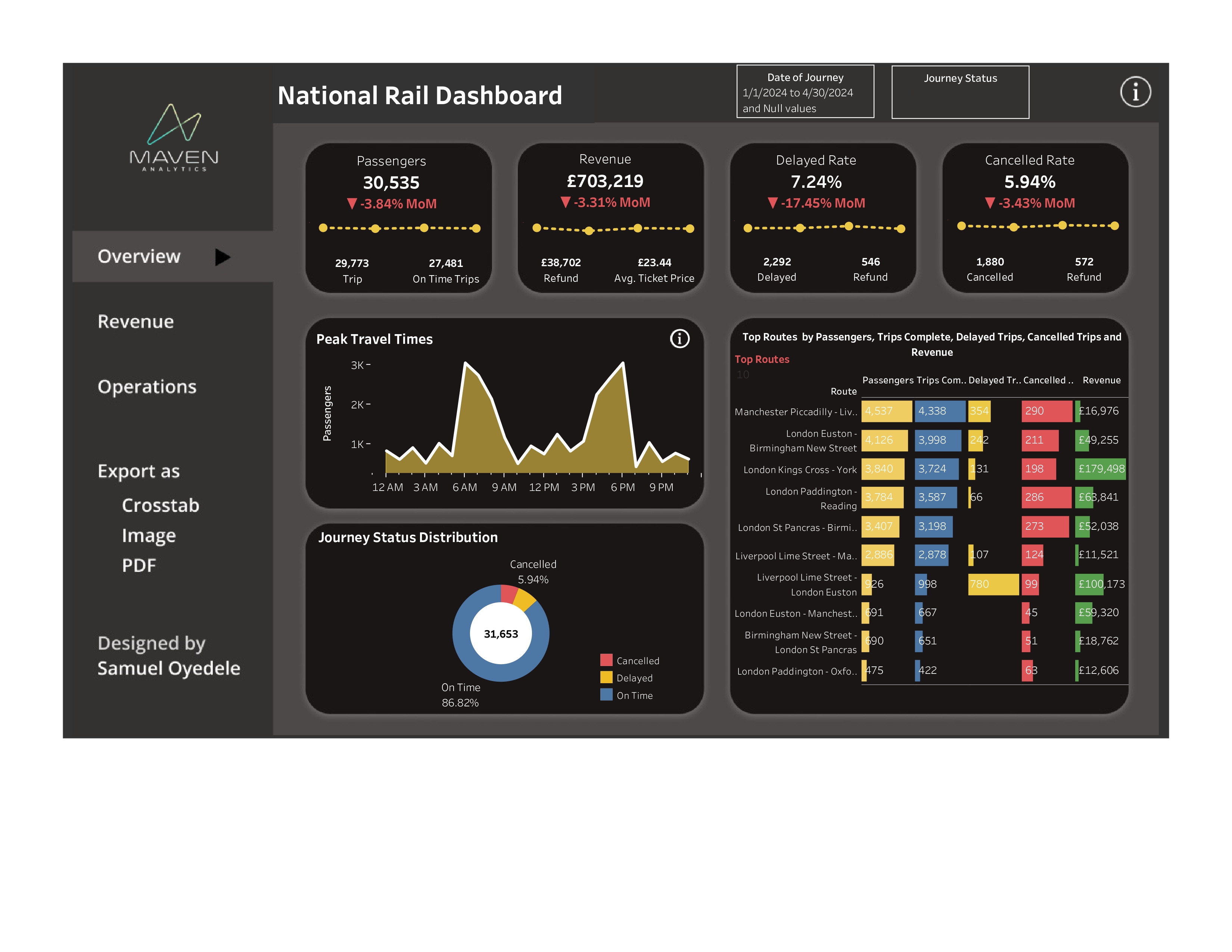Export dashboard as Crosstab
Viewport: 1232px width, 952px height.
[160, 505]
